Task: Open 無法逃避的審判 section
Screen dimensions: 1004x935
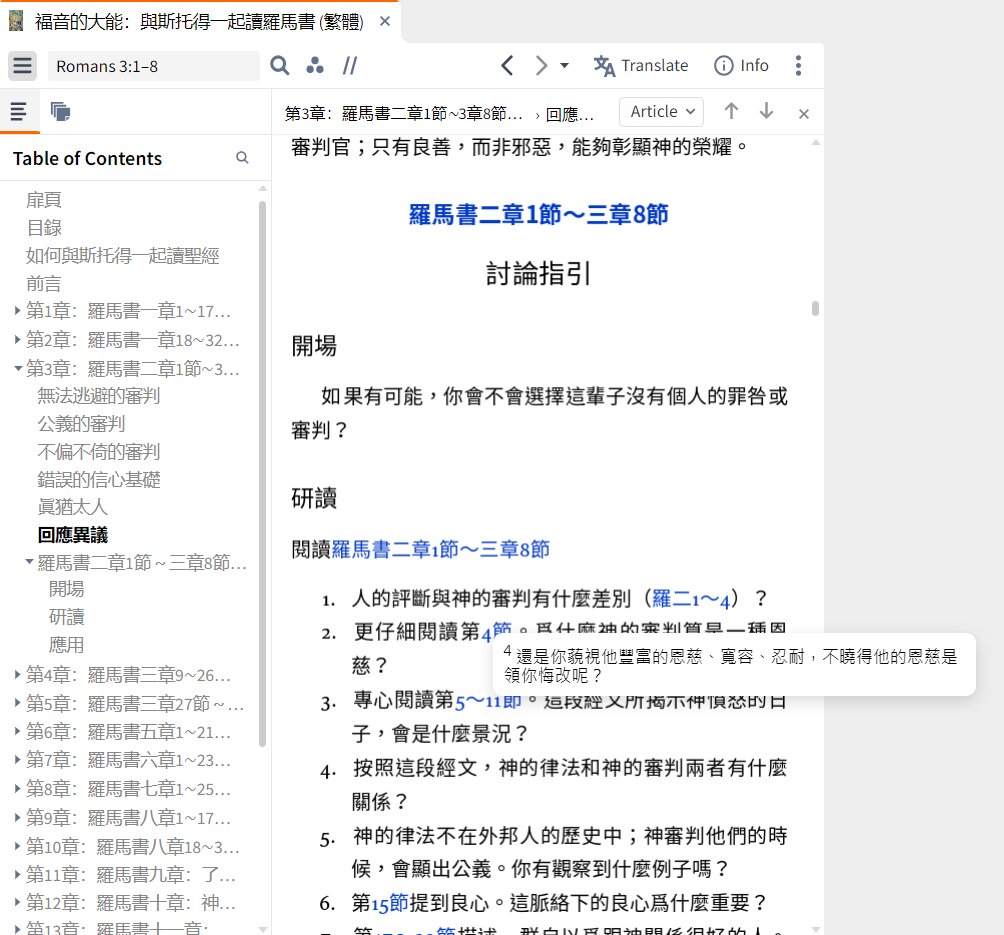Action: pyautogui.click(x=99, y=396)
